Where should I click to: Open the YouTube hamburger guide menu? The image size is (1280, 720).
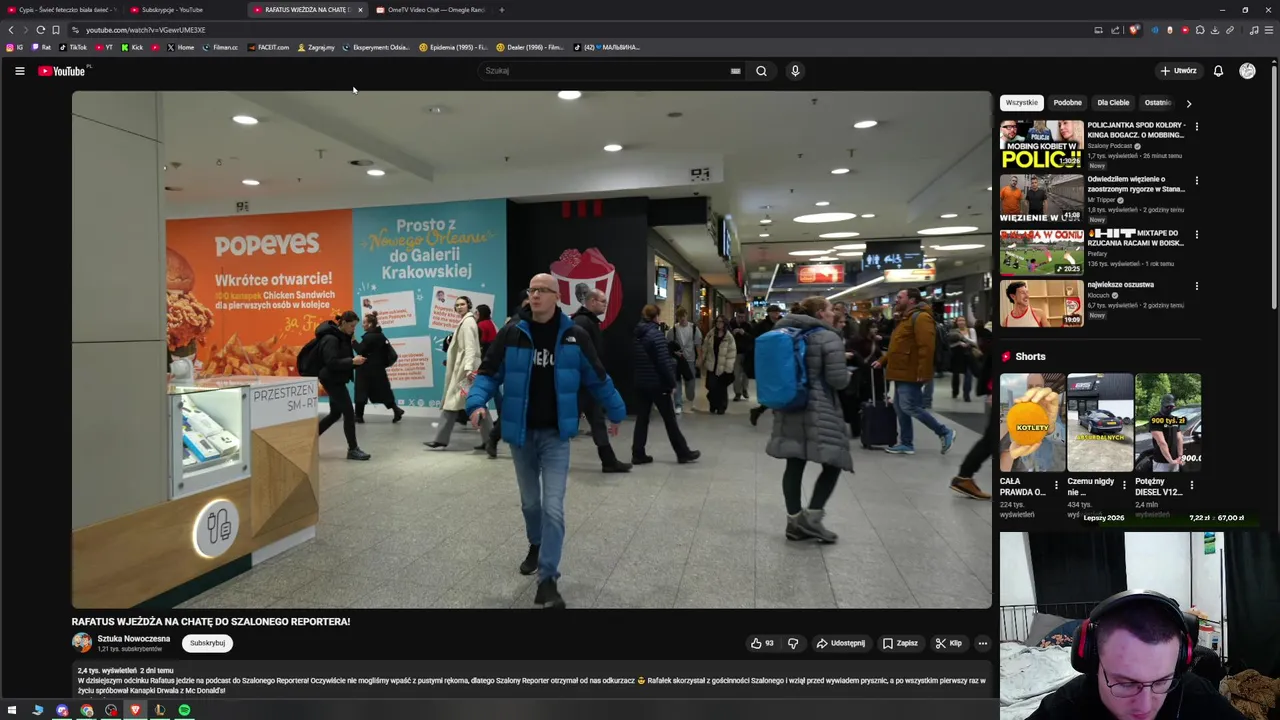19,71
